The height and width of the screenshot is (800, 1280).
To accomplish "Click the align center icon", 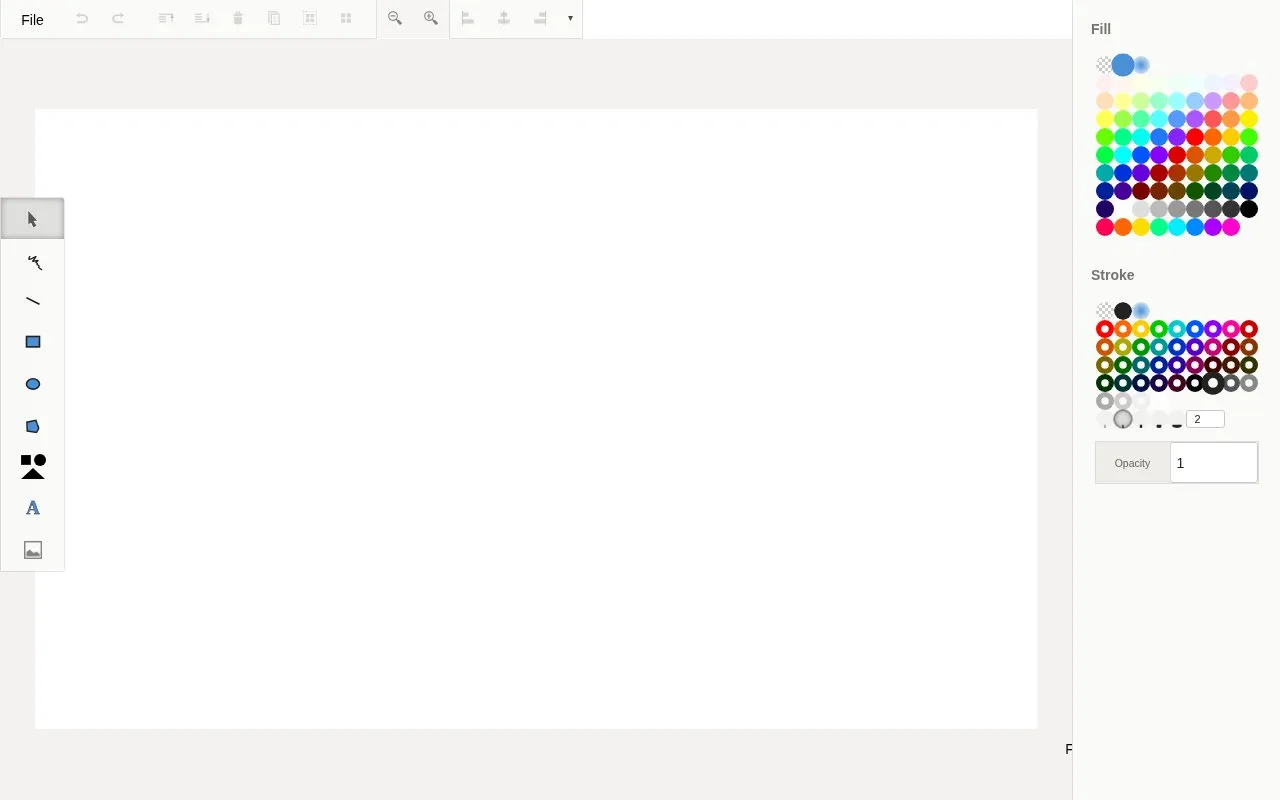I will [504, 18].
